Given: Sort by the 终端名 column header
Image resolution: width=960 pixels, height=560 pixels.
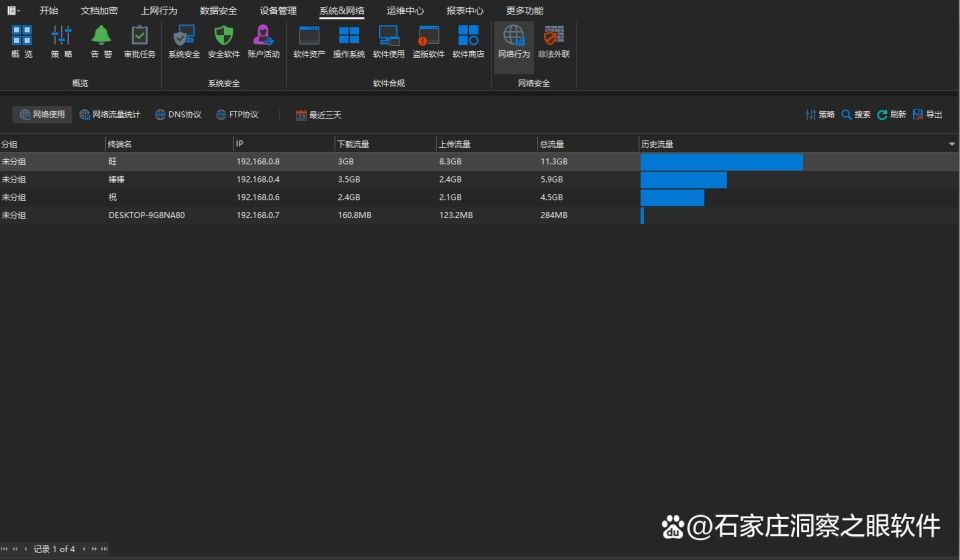Looking at the screenshot, I should pyautogui.click(x=170, y=144).
